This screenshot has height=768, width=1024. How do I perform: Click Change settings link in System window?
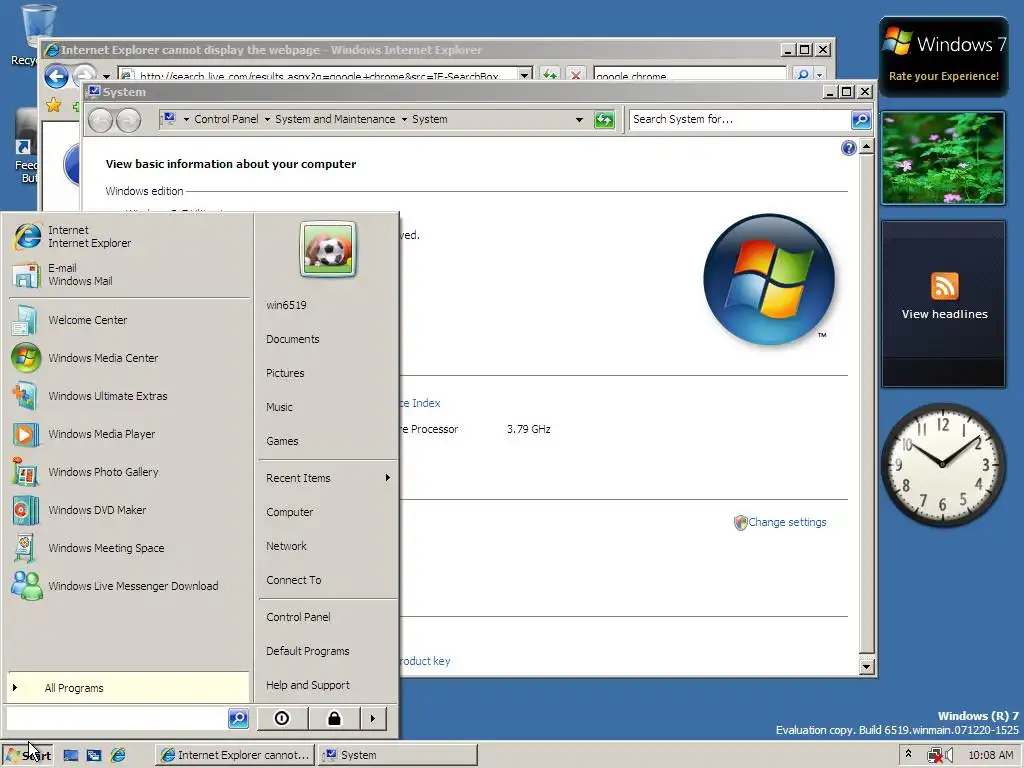(787, 522)
